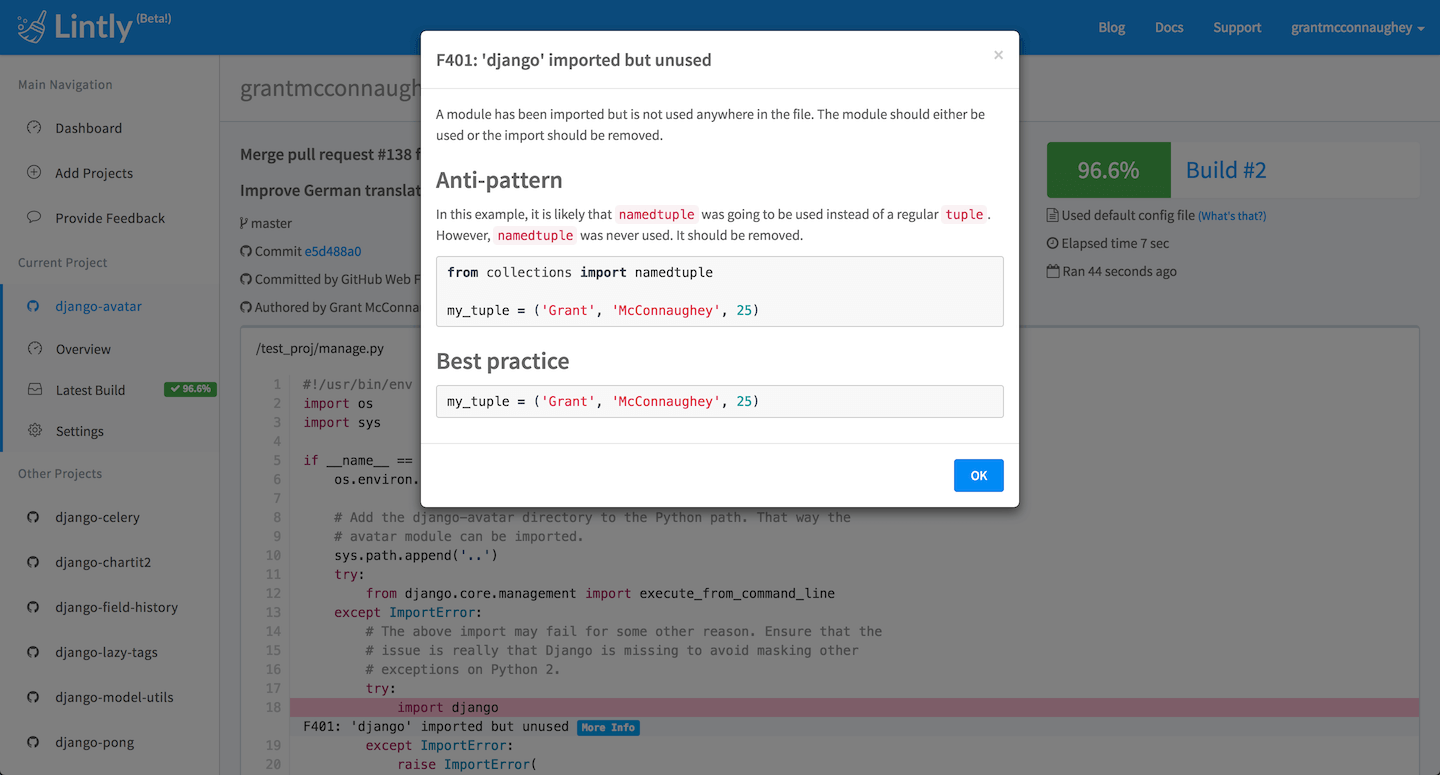Open Docs in the top navigation
Screen dimensions: 1440x775
click(x=1169, y=28)
